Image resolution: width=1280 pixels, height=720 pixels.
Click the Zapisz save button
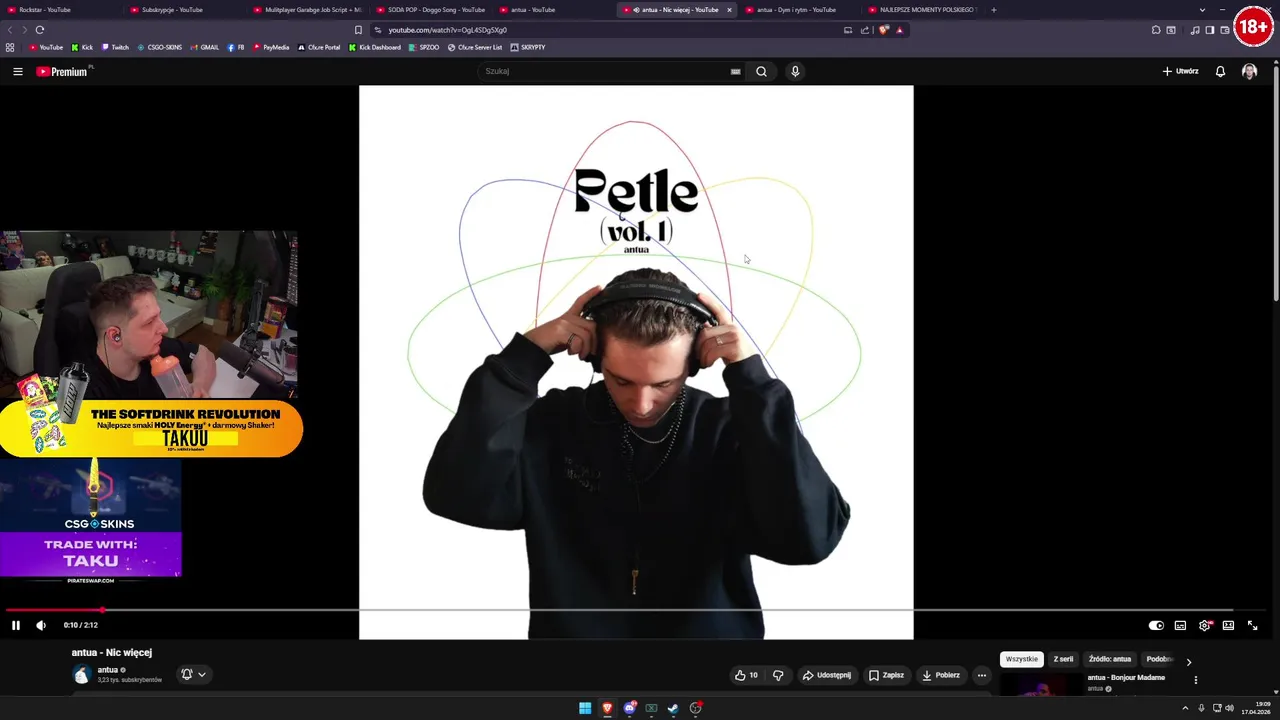click(x=886, y=675)
